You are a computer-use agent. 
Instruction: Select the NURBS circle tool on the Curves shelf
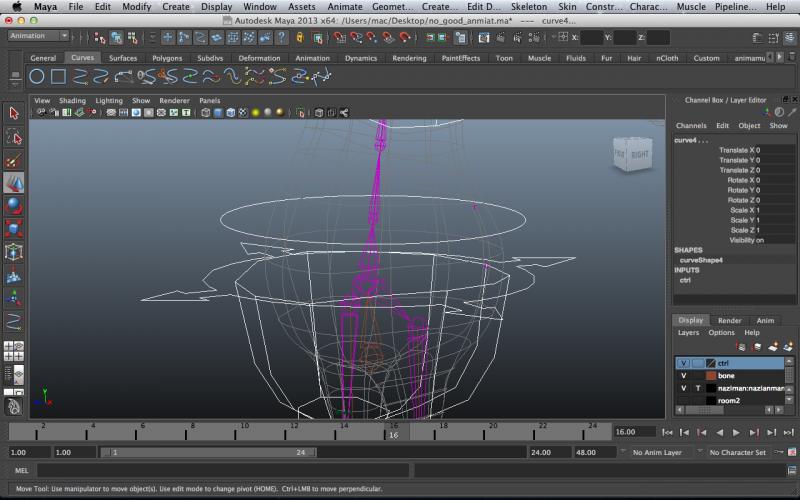pos(37,76)
